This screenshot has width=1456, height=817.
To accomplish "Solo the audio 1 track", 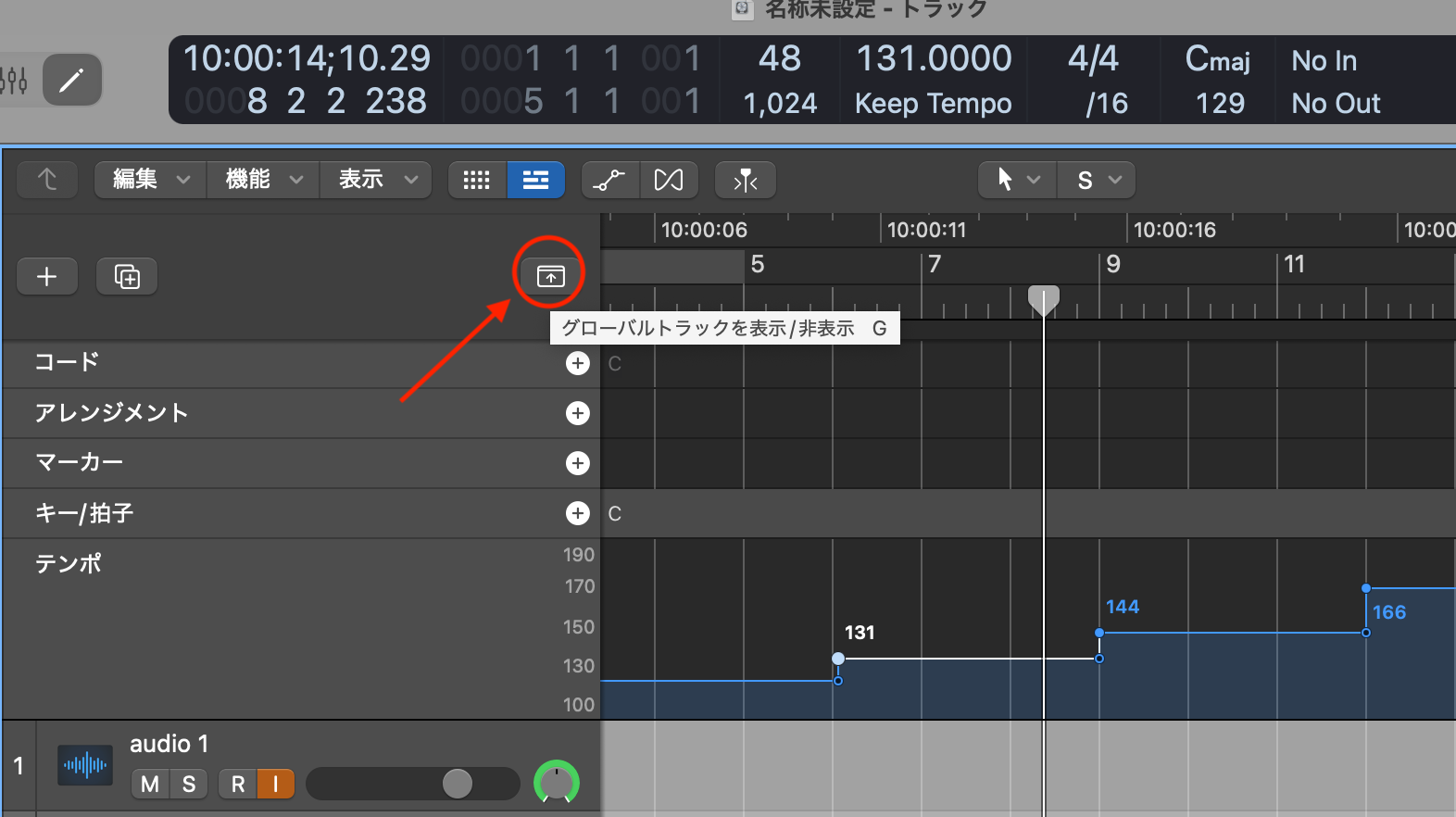I will [189, 784].
